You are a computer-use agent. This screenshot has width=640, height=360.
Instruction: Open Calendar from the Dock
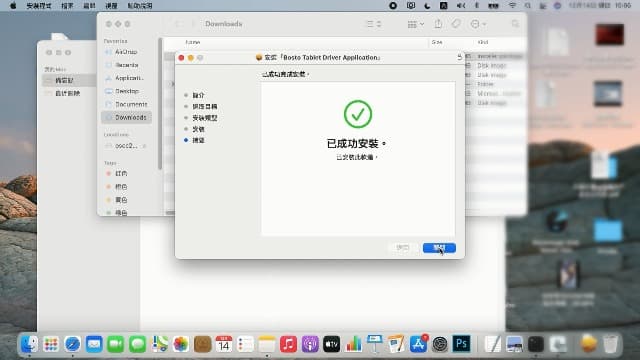point(224,344)
